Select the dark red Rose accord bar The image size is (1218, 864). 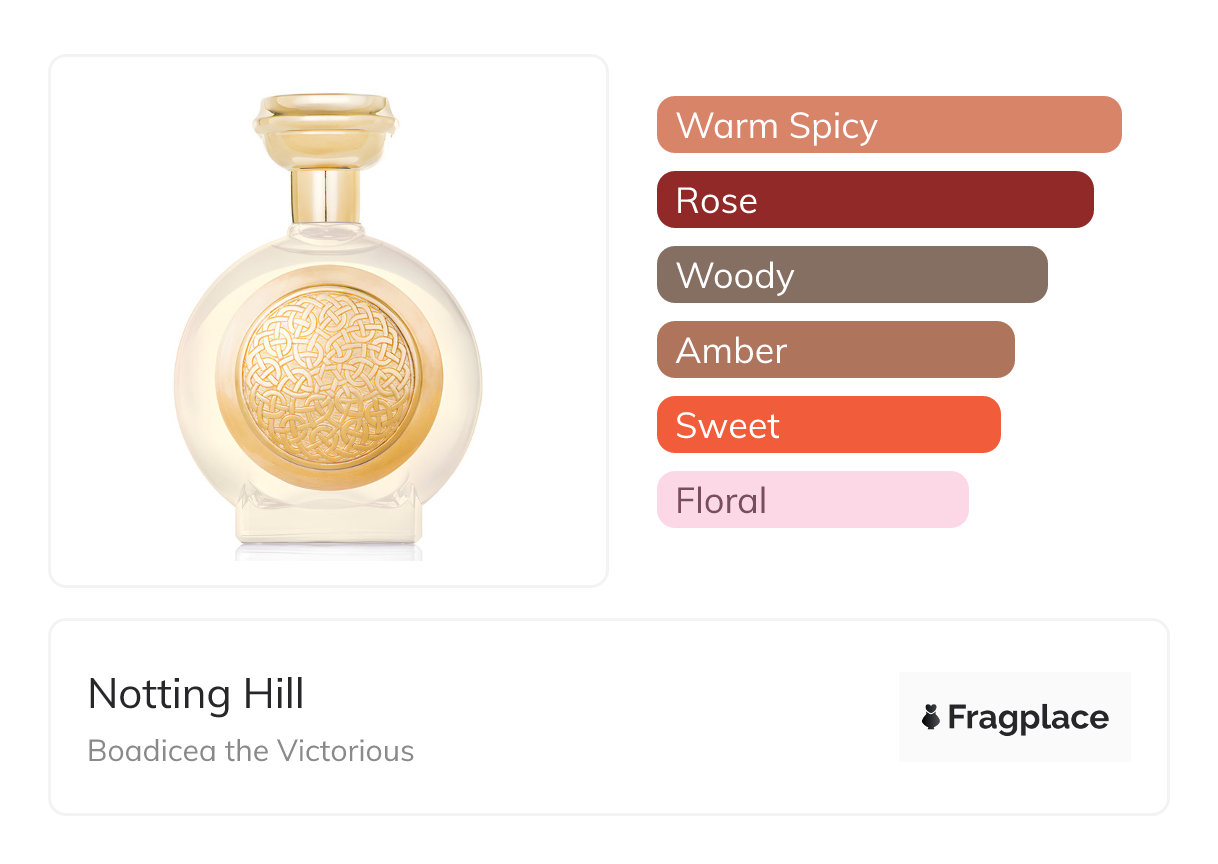[874, 200]
